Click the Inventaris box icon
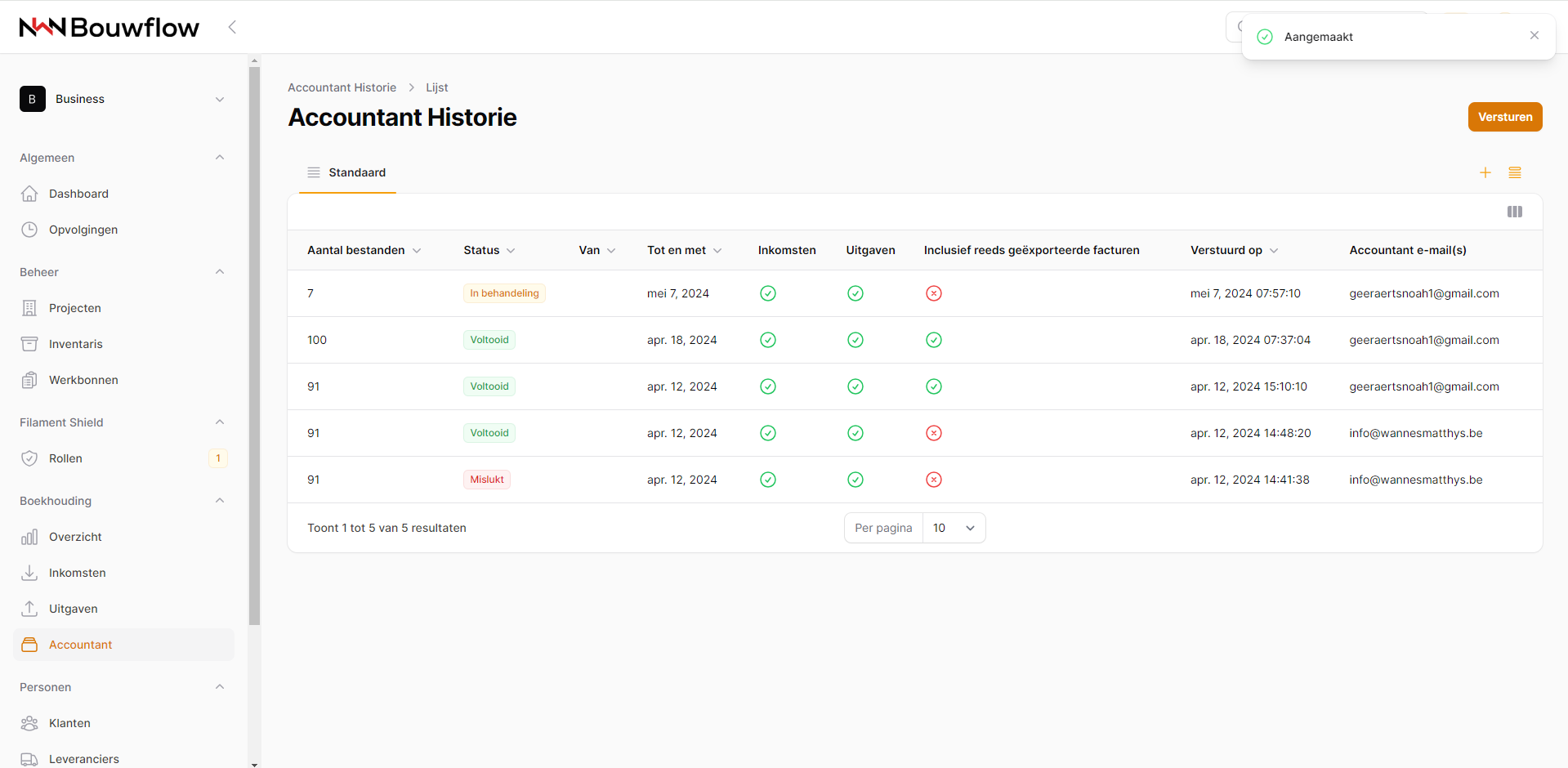Image resolution: width=1568 pixels, height=768 pixels. point(29,344)
